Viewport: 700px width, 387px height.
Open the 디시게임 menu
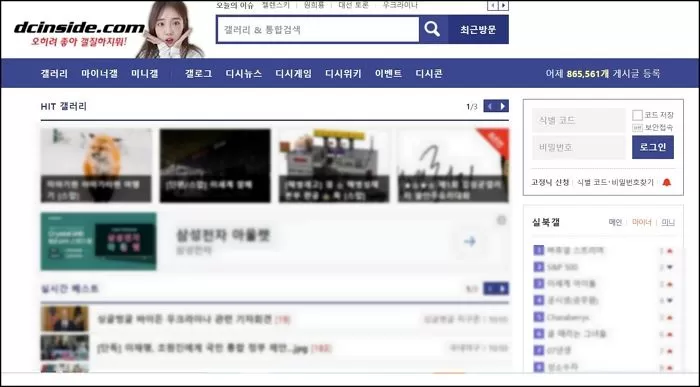293,74
